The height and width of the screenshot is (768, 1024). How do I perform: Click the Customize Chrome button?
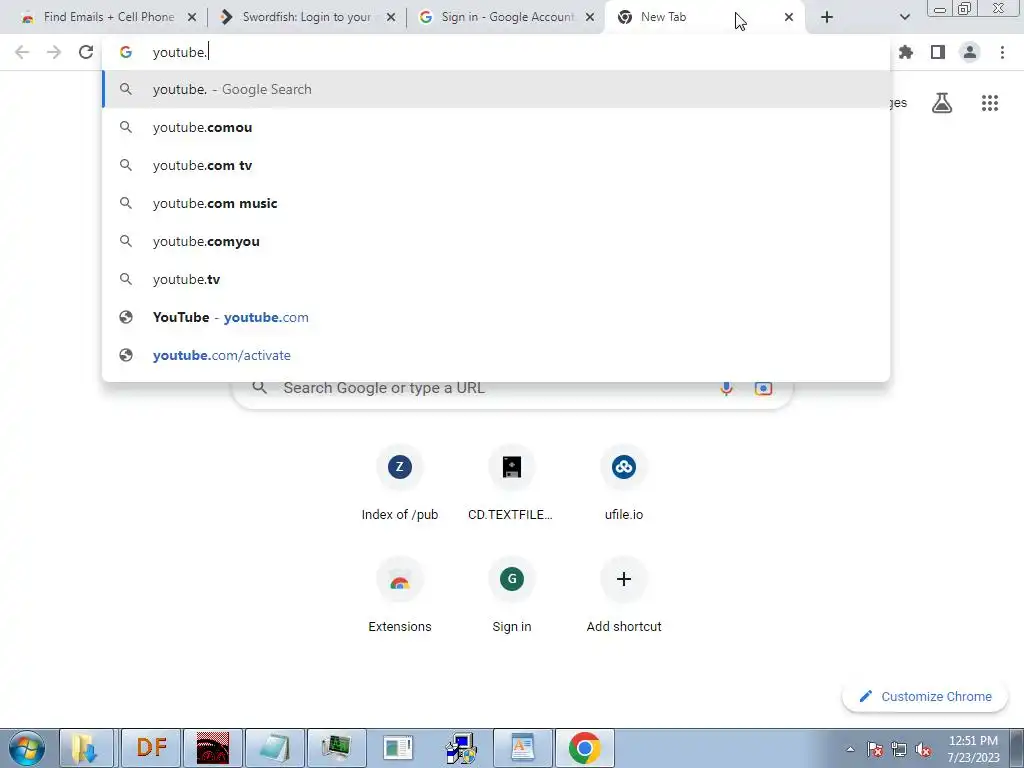[x=927, y=697]
